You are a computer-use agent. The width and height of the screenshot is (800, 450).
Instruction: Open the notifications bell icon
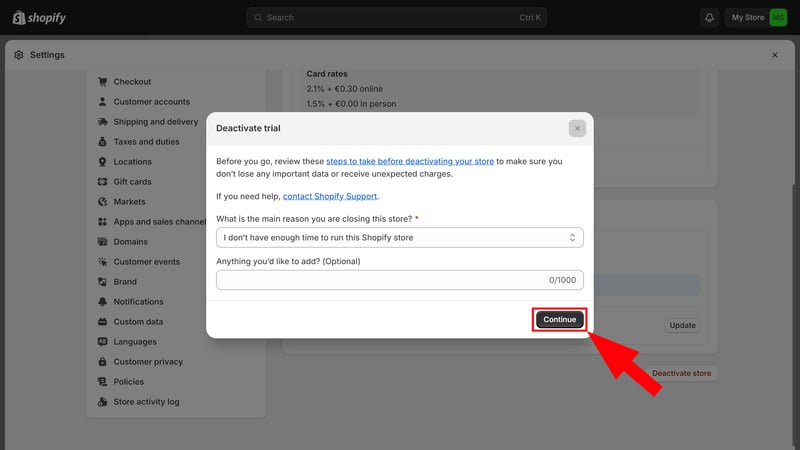(709, 17)
